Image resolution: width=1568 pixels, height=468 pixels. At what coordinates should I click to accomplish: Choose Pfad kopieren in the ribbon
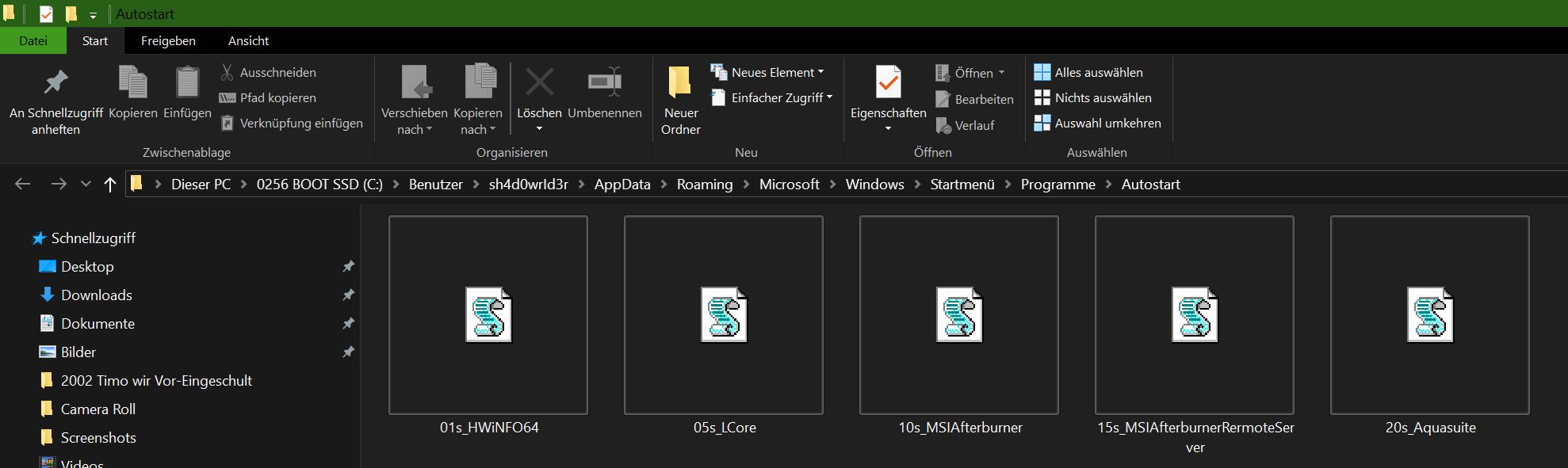[x=268, y=97]
